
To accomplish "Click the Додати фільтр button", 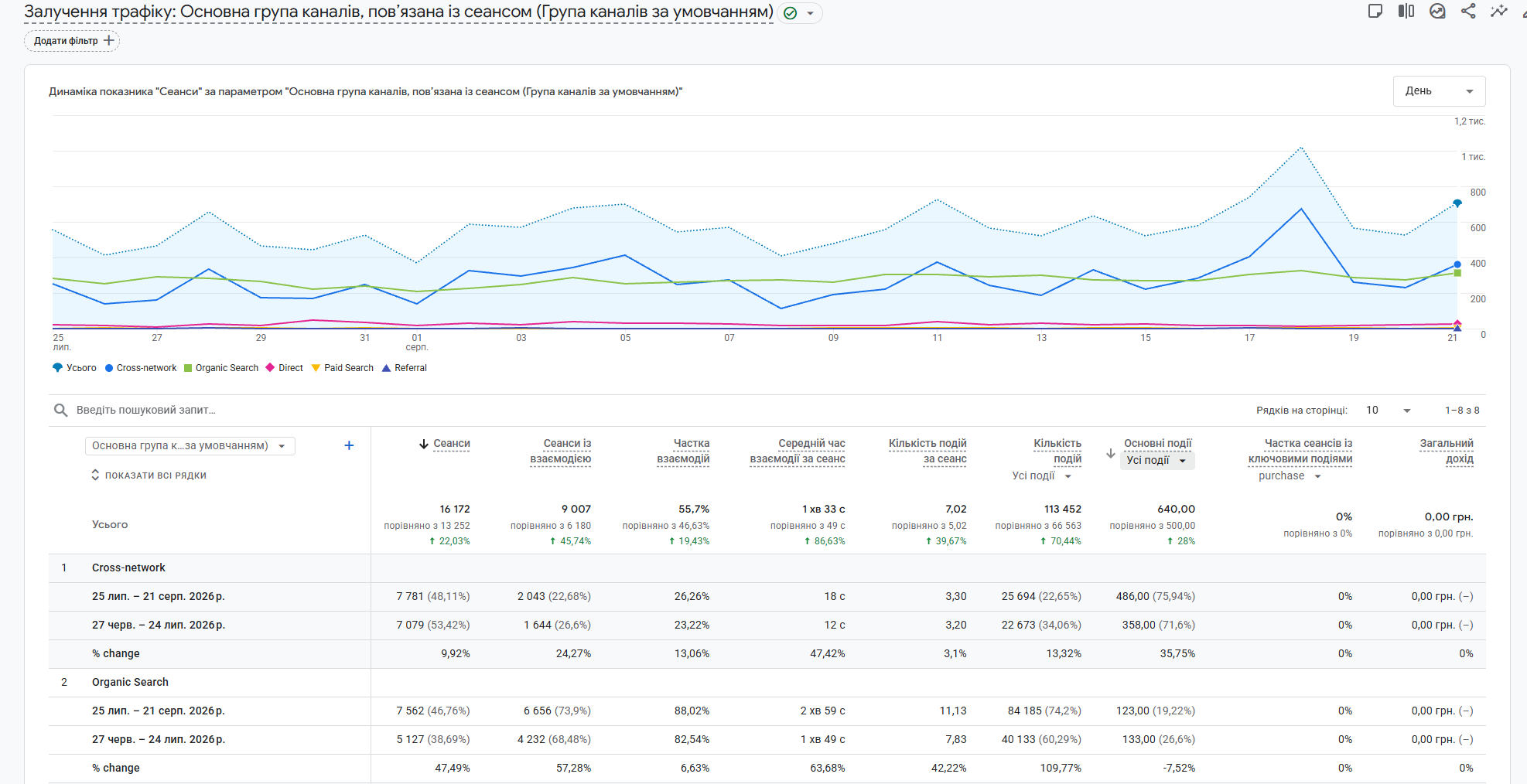I will pyautogui.click(x=72, y=41).
